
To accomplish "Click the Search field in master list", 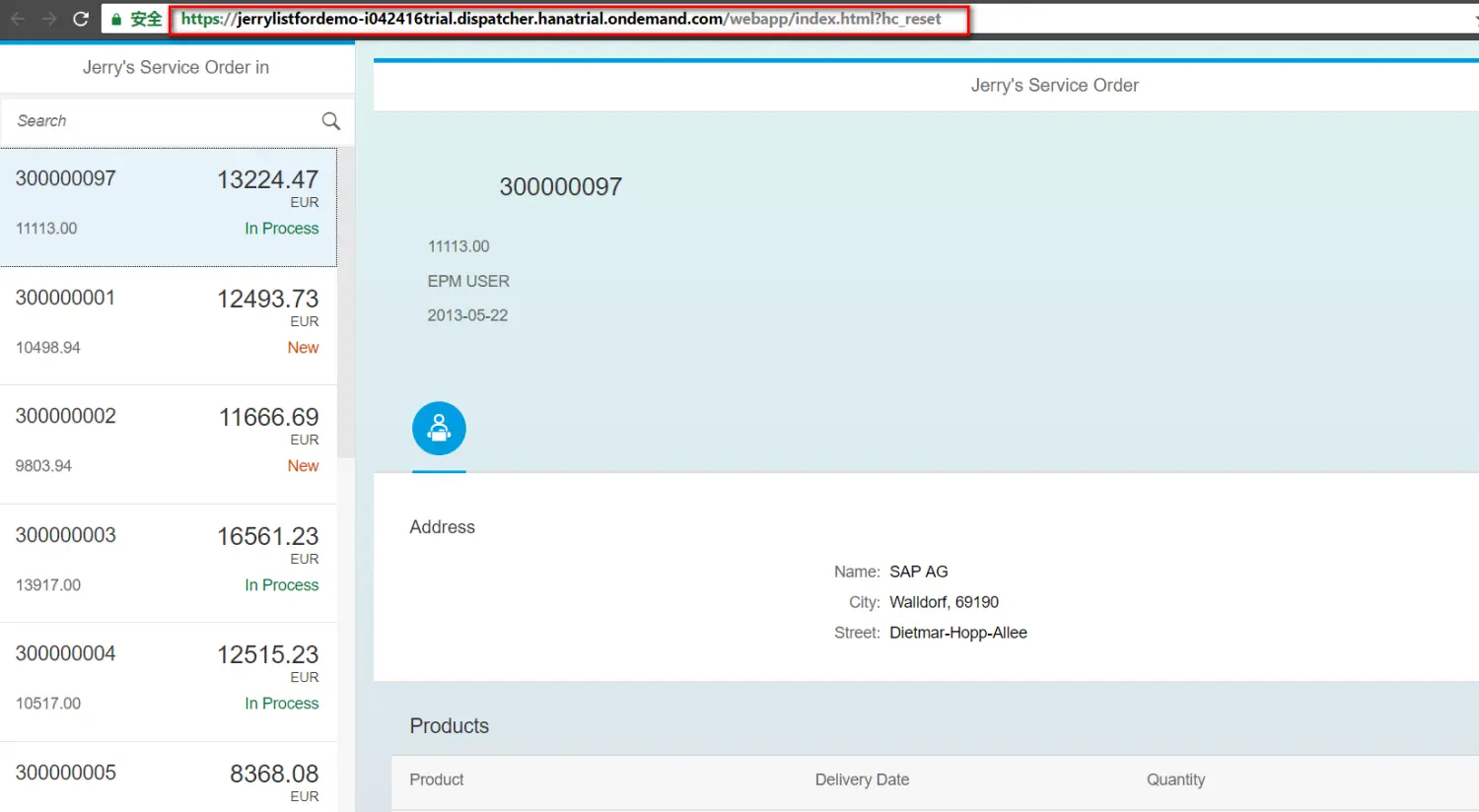I will click(x=163, y=120).
